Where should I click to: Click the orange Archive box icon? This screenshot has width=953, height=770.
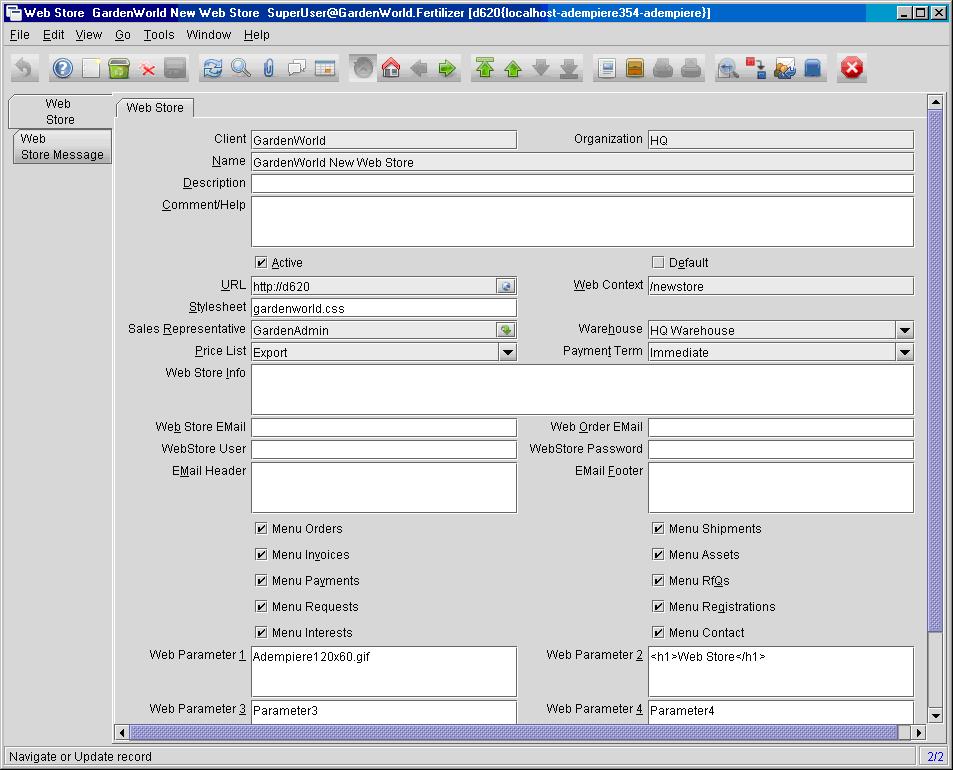pyautogui.click(x=635, y=68)
